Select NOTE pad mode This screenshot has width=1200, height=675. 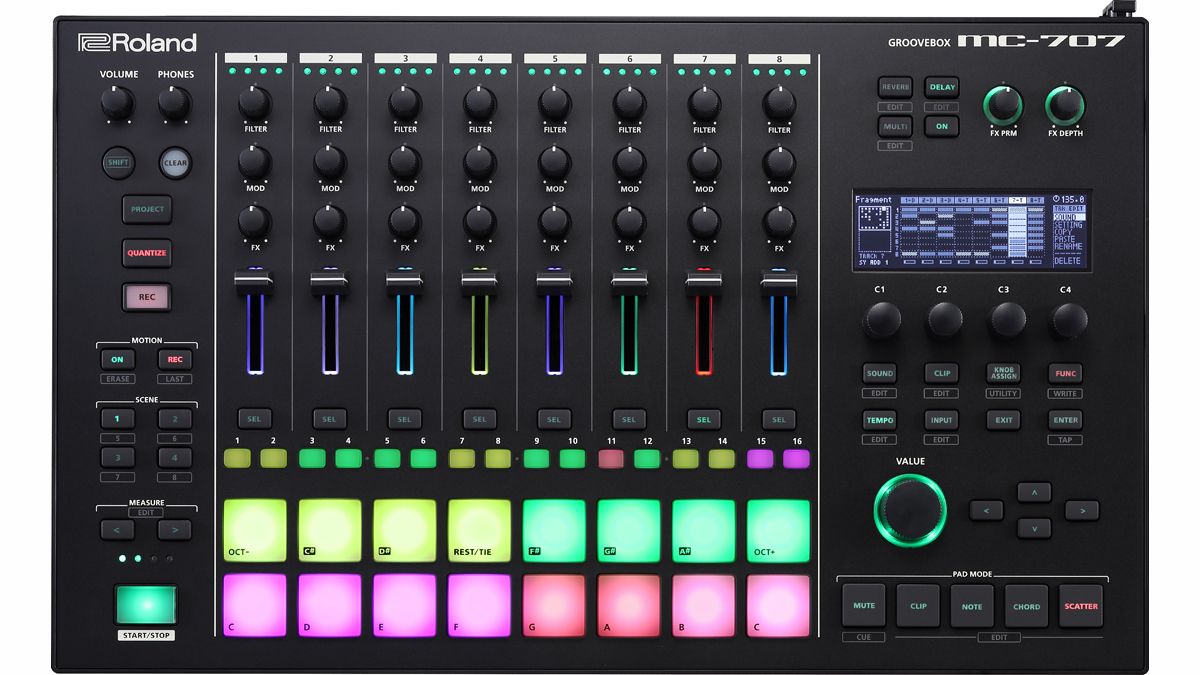coord(971,605)
